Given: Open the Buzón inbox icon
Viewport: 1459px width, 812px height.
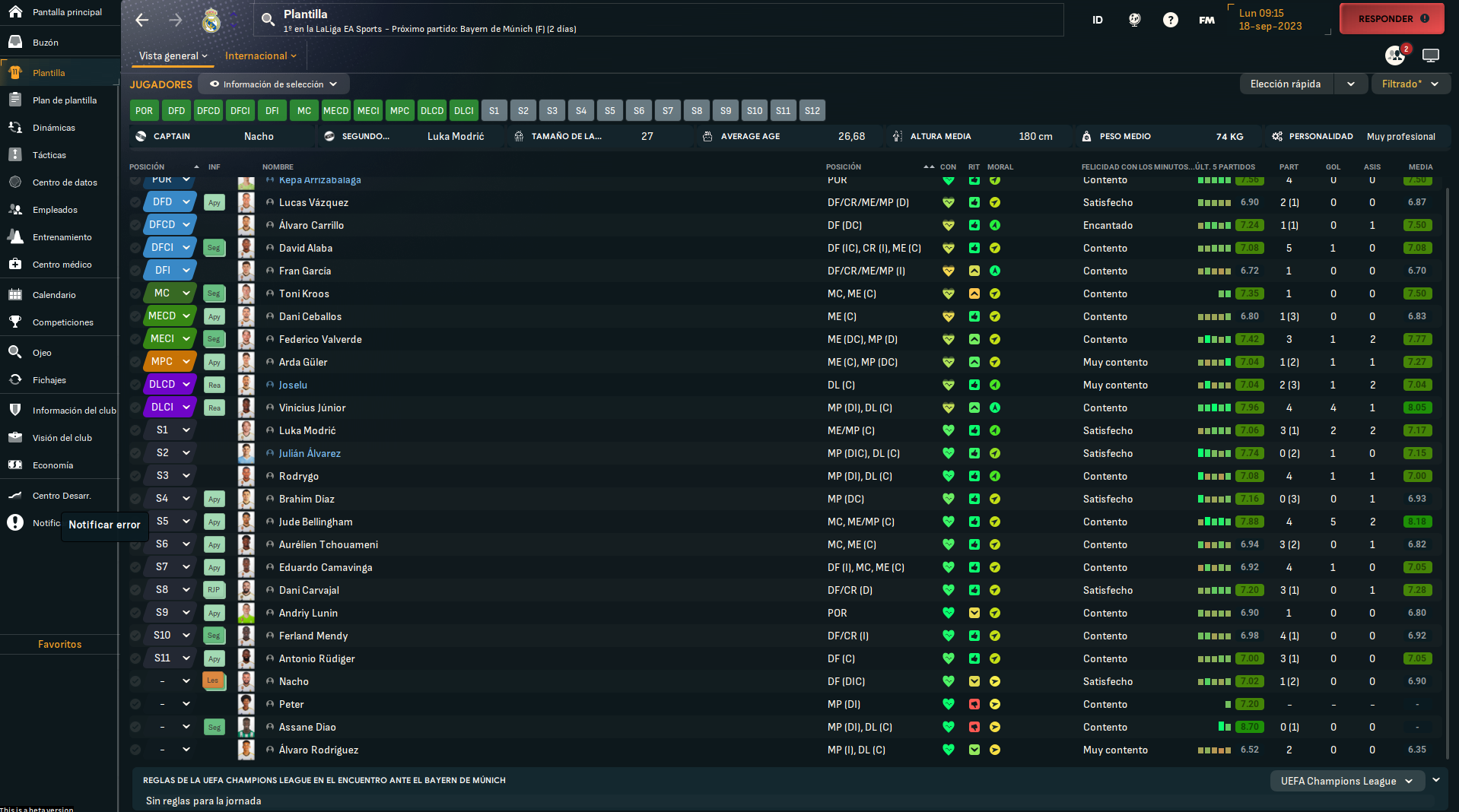Looking at the screenshot, I should (x=15, y=43).
